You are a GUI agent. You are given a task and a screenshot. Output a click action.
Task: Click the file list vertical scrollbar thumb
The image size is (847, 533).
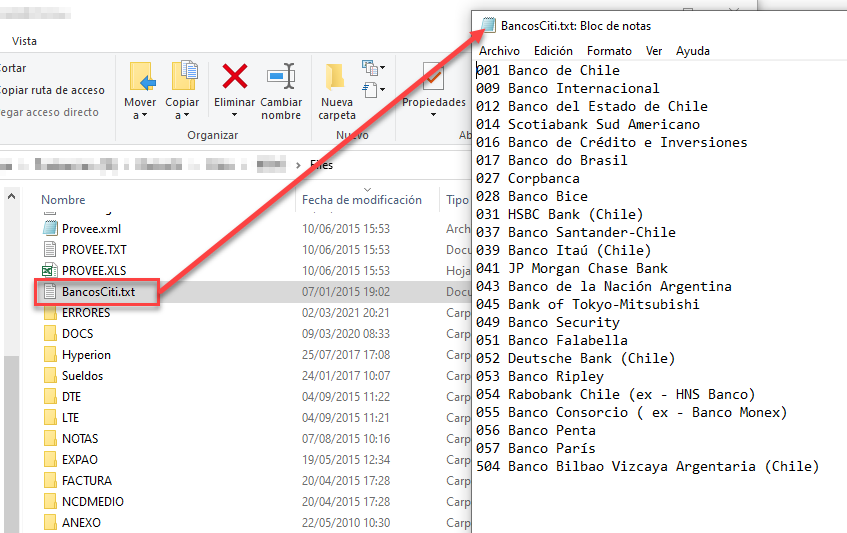(11, 444)
